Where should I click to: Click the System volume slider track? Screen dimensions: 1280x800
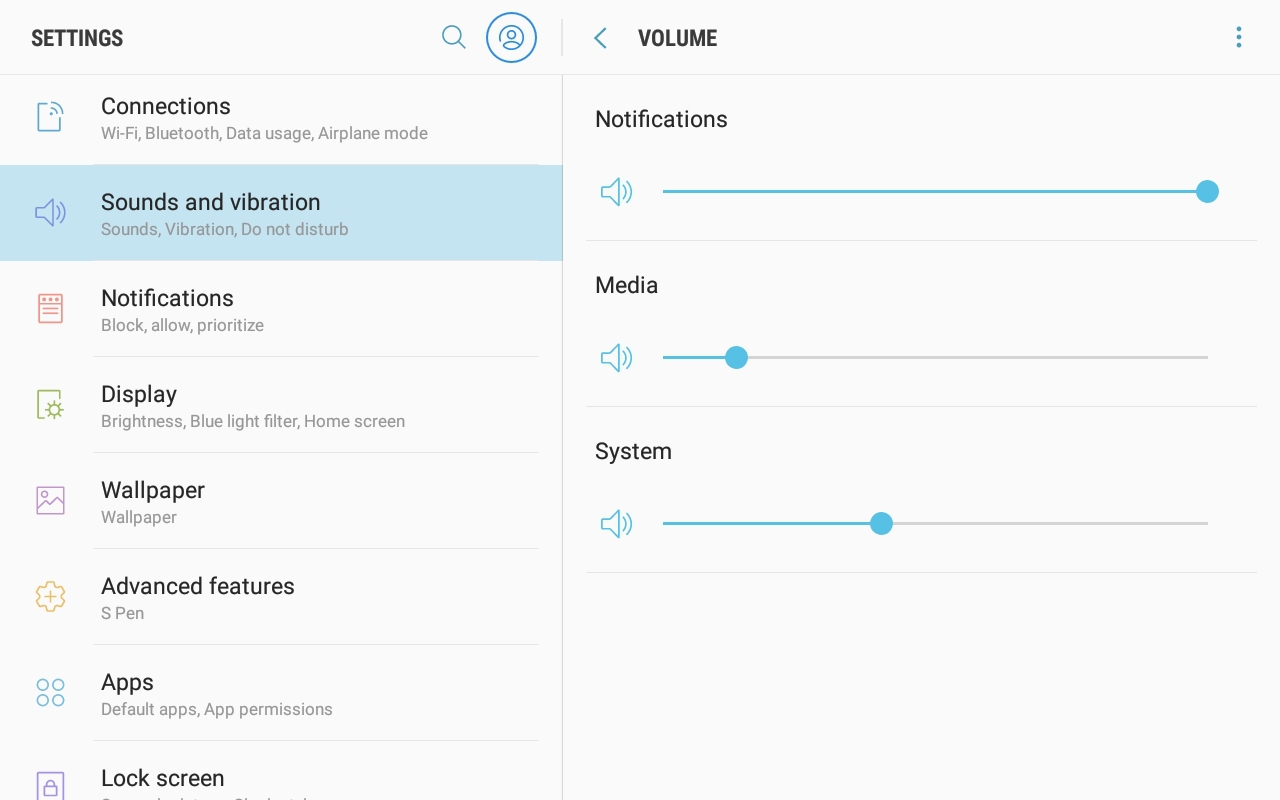[935, 523]
